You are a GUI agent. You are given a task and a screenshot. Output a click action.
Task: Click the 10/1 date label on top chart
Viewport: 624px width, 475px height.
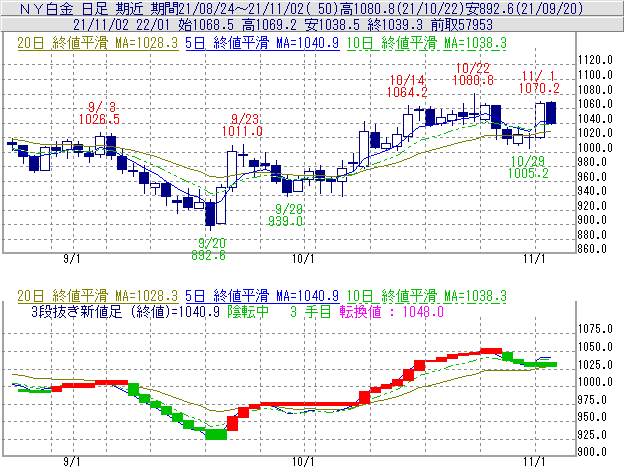point(303,259)
